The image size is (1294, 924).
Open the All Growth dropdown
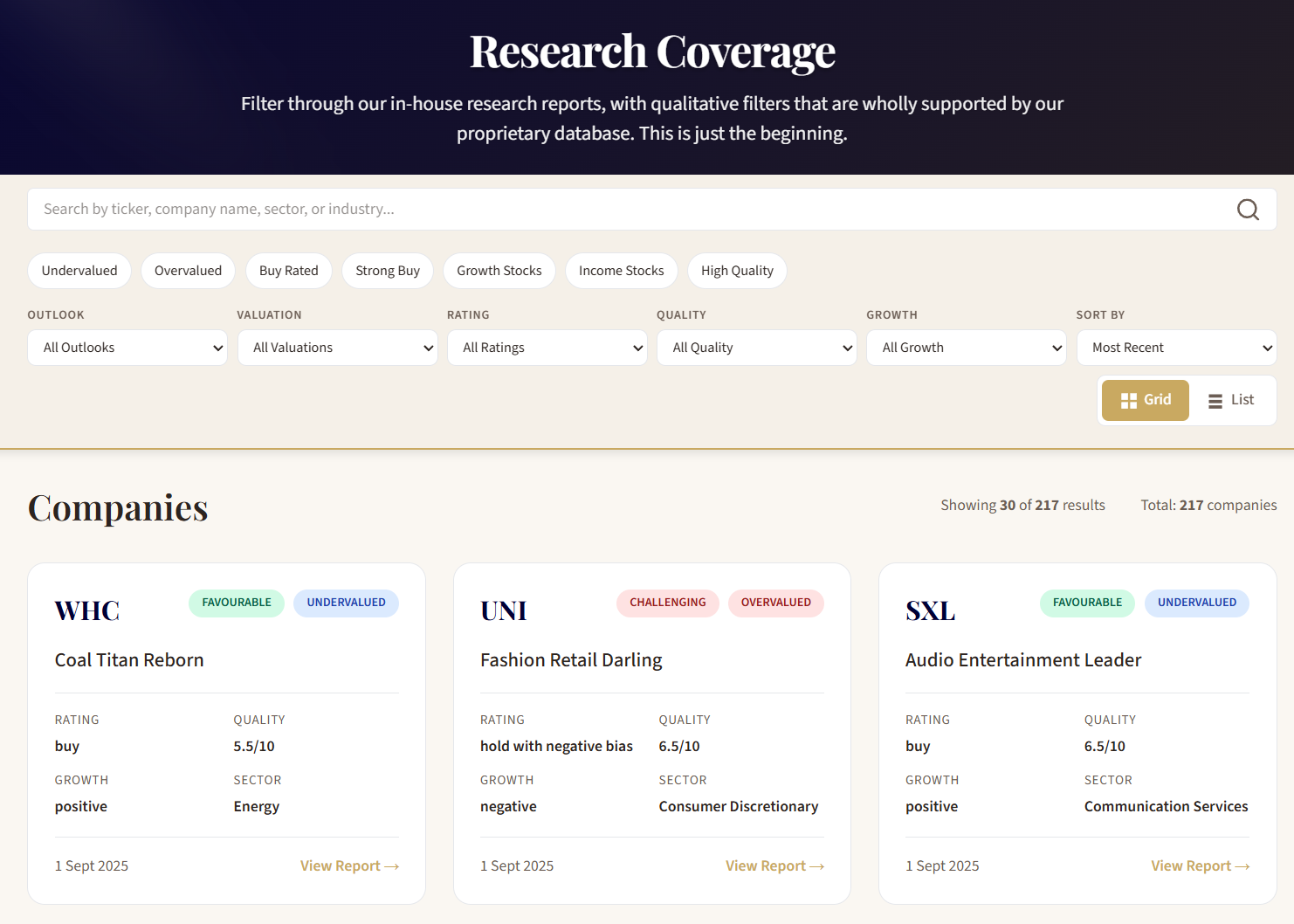(x=966, y=348)
